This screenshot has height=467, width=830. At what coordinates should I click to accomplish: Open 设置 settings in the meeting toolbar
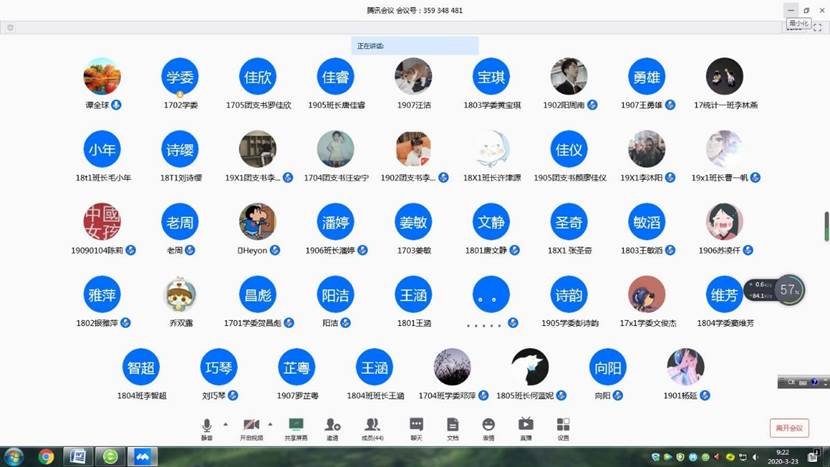(563, 426)
